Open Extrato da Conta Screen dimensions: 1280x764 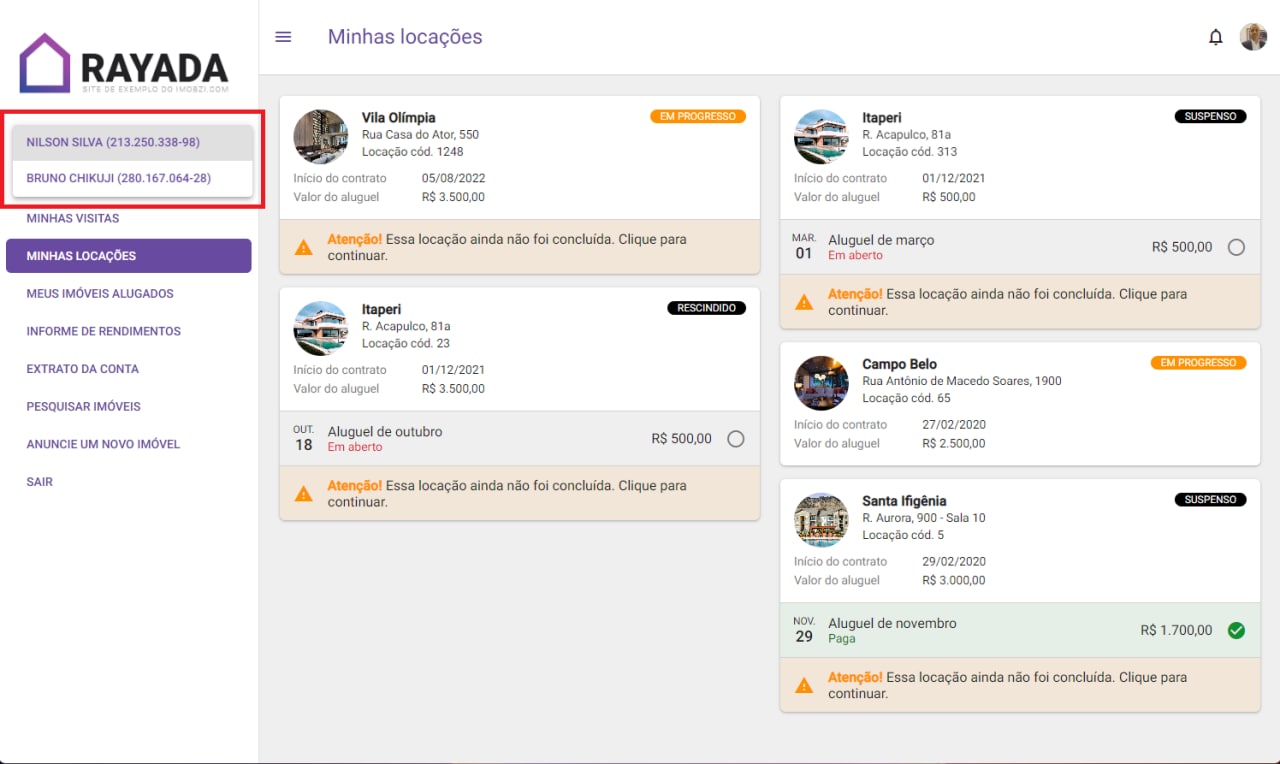[x=83, y=369]
